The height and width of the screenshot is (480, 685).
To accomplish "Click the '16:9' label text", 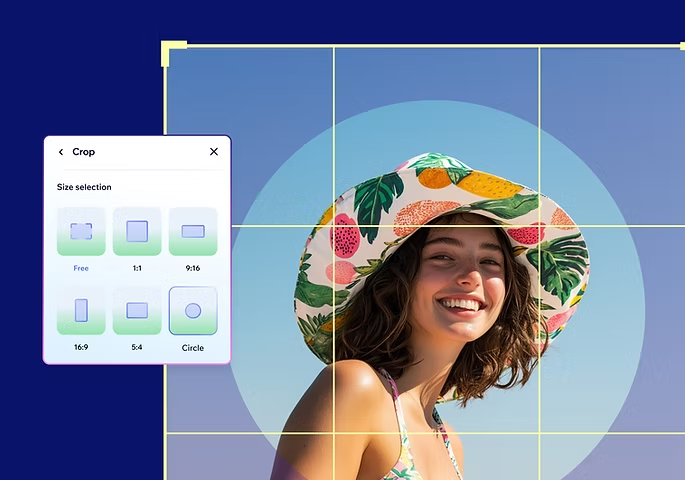I will (81, 347).
